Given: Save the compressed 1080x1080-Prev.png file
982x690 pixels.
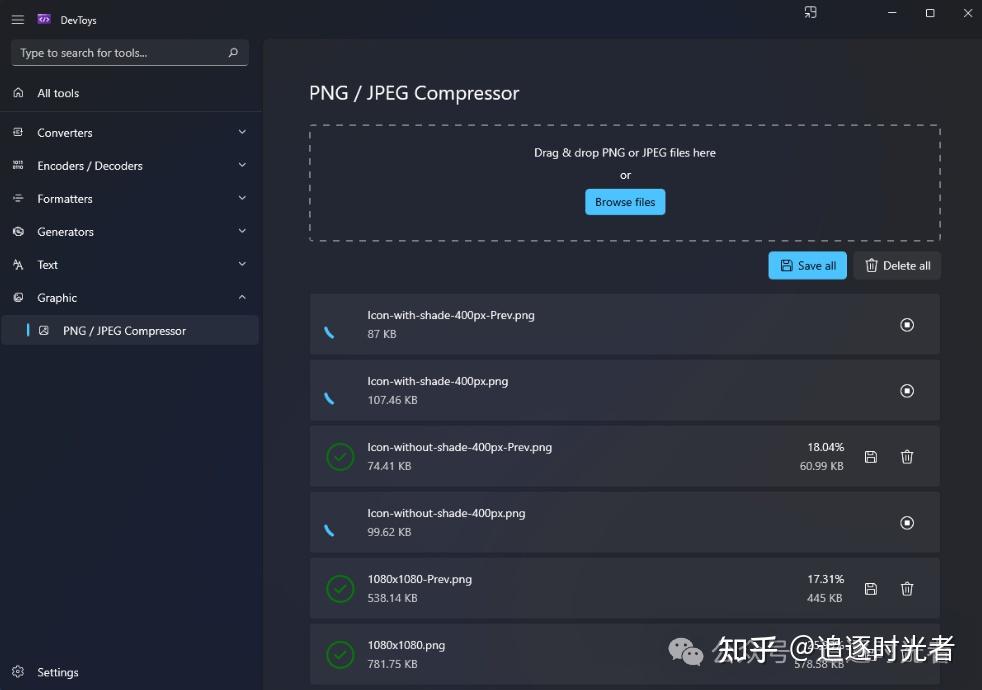Looking at the screenshot, I should (870, 589).
